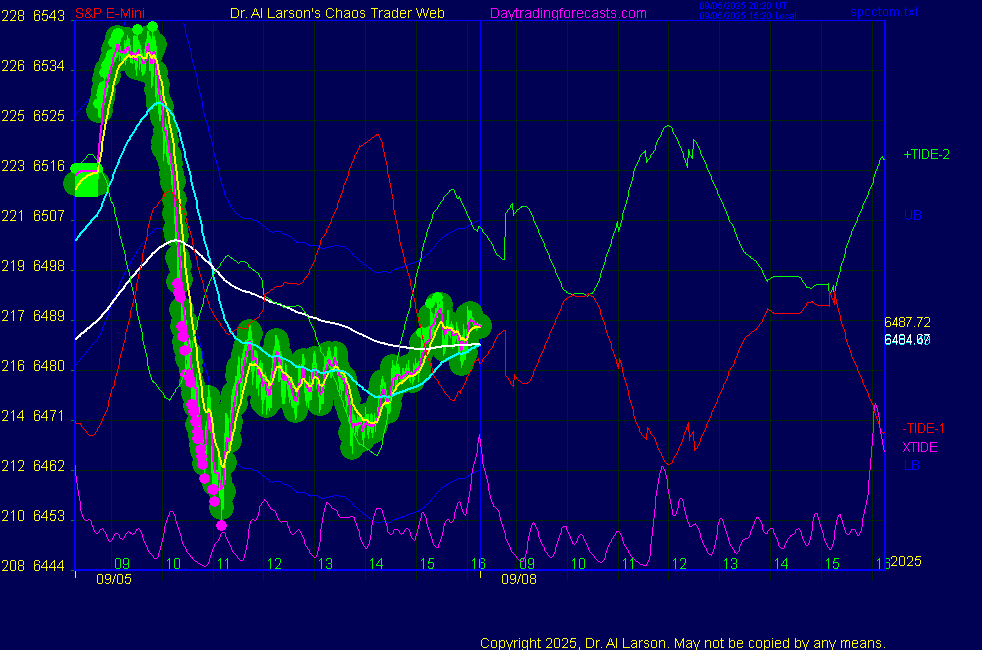Click the 09/08 date label

(x=516, y=578)
